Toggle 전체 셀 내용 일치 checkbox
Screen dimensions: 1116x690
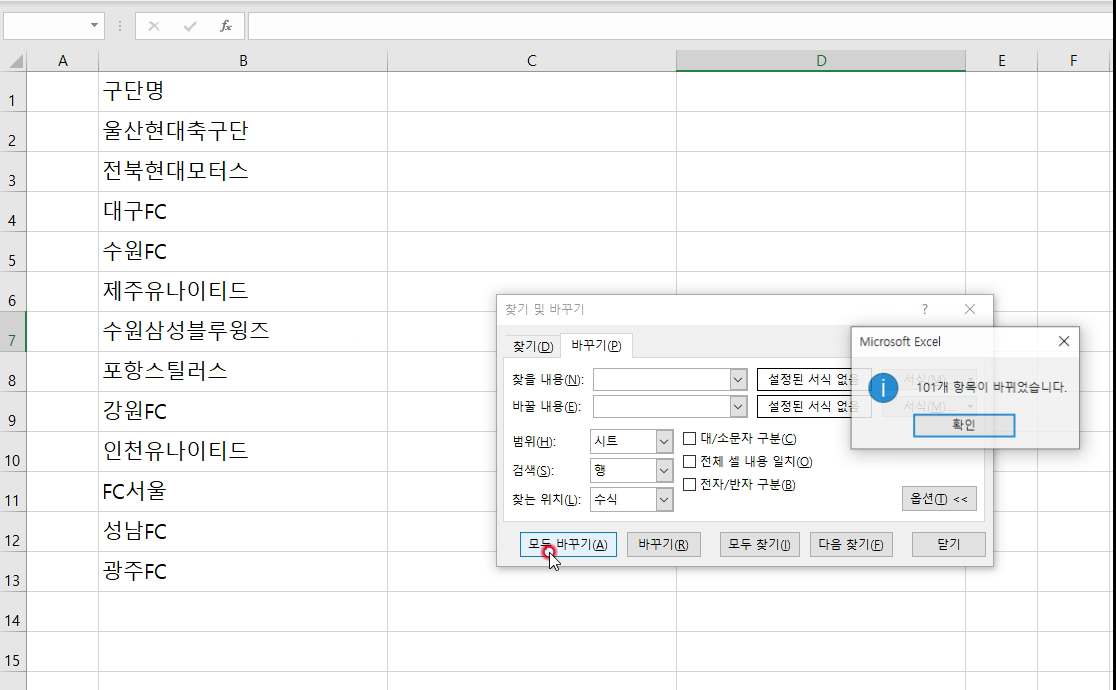pyautogui.click(x=689, y=461)
